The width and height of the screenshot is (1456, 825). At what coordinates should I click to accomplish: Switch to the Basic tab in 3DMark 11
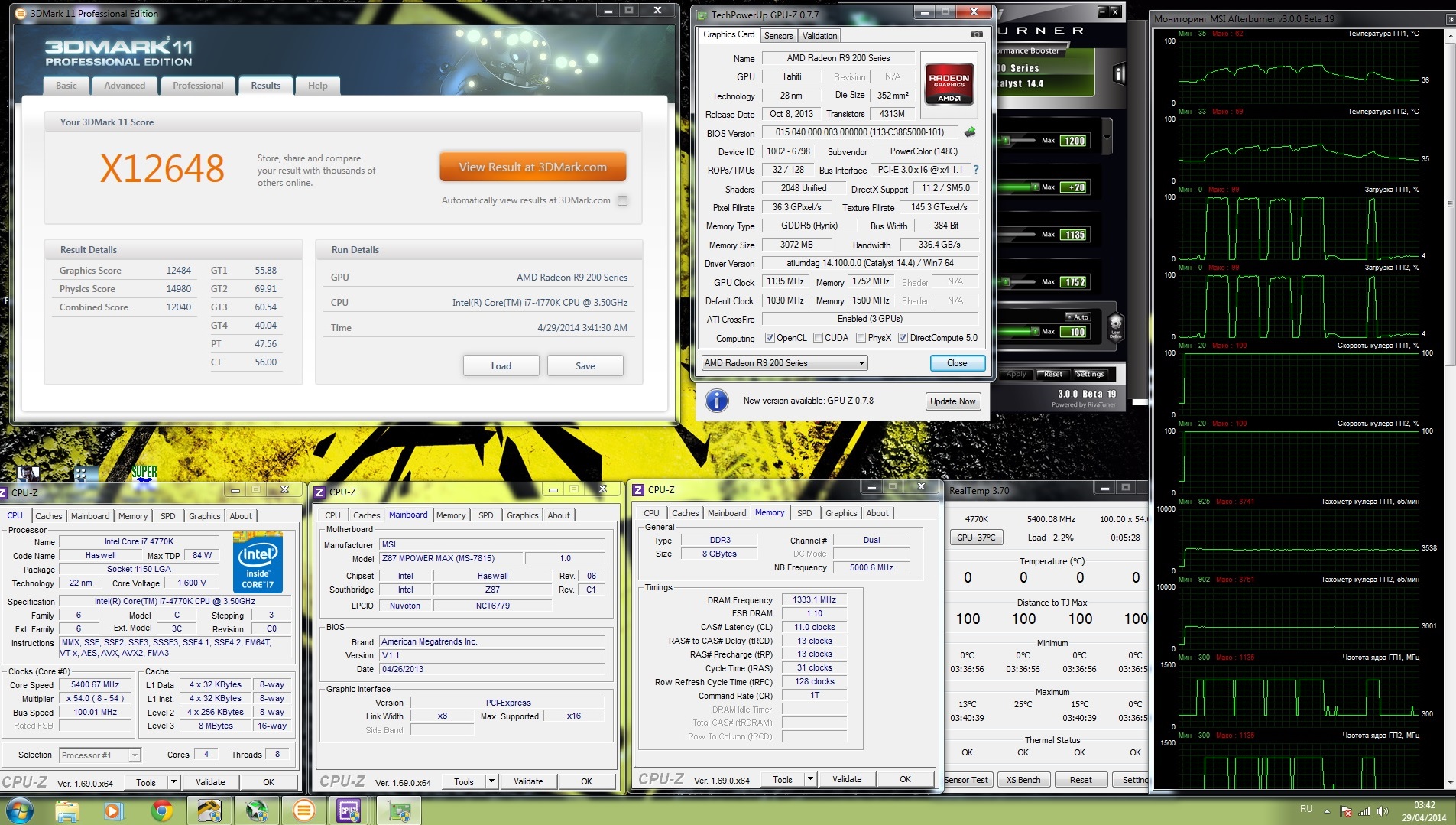[66, 86]
